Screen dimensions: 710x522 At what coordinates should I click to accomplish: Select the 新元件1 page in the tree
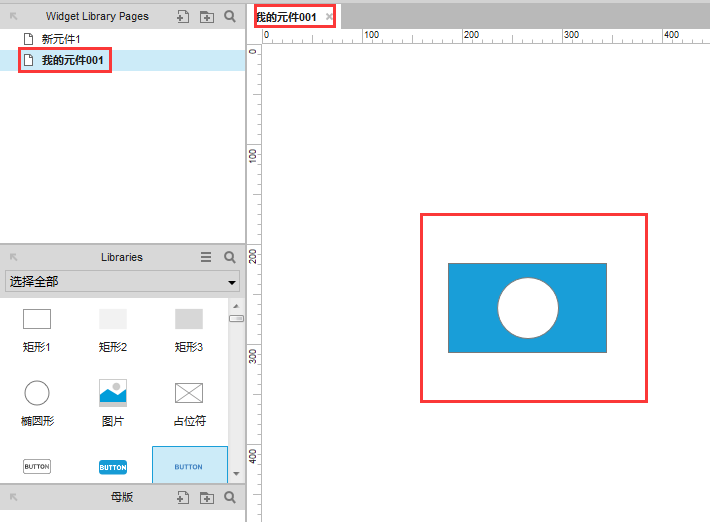(61, 39)
